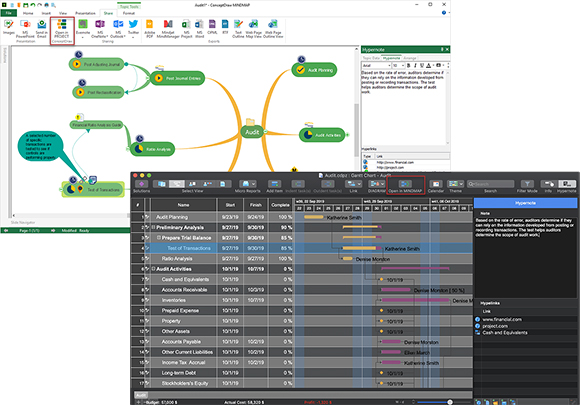The height and width of the screenshot is (405, 580).
Task: Click the Twitter share icon
Action: [133, 28]
